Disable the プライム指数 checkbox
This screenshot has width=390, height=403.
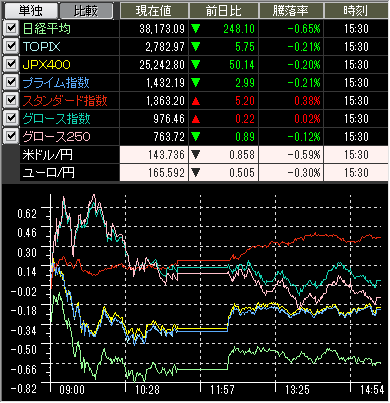point(11,82)
